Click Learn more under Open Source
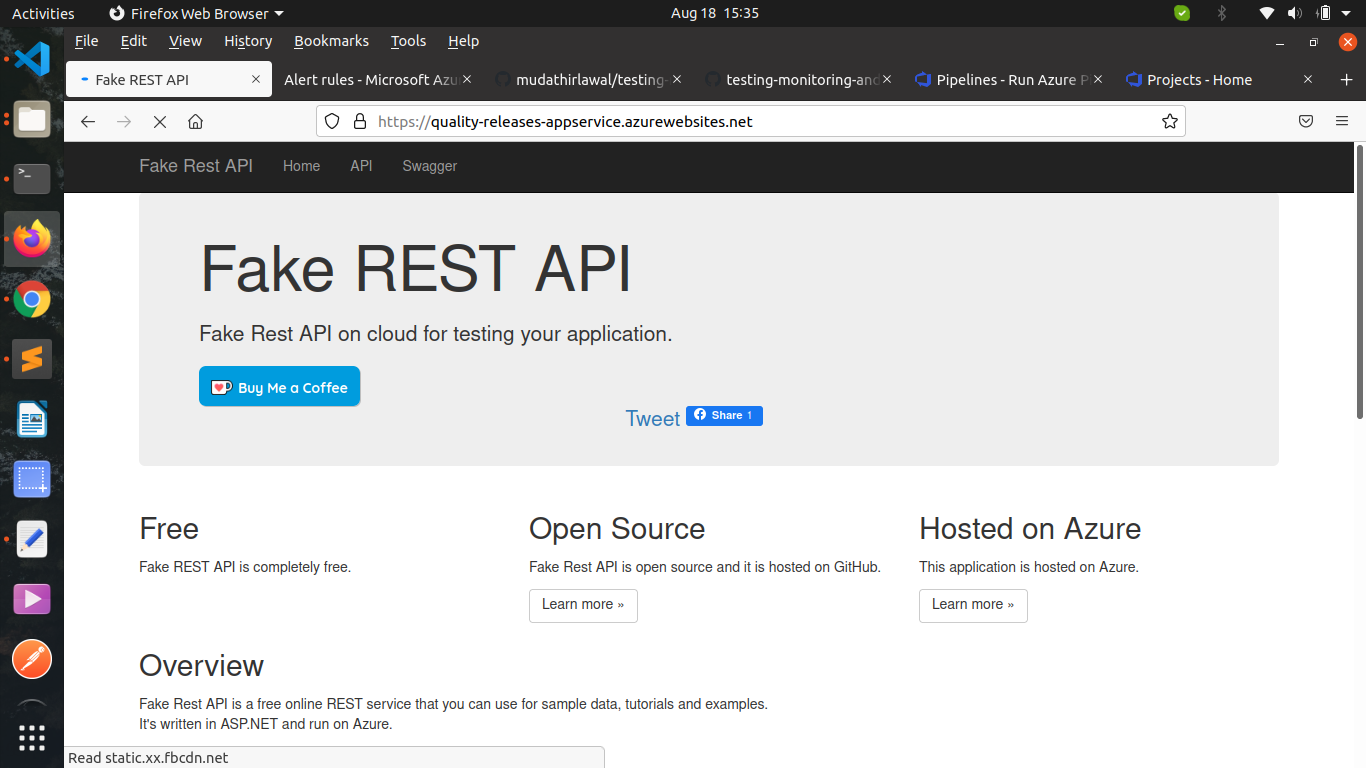 pos(582,605)
